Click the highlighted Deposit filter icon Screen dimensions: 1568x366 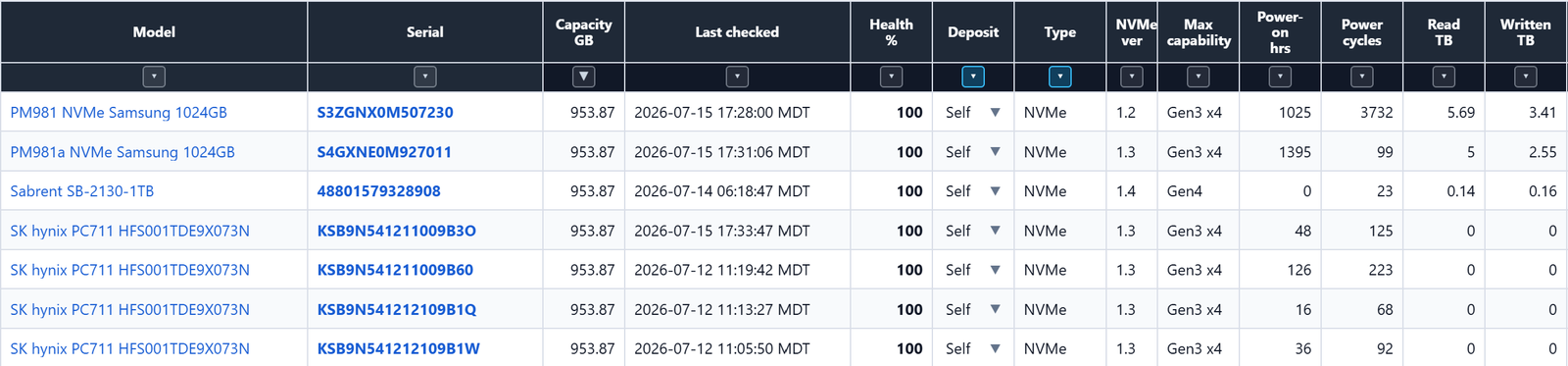[x=973, y=77]
